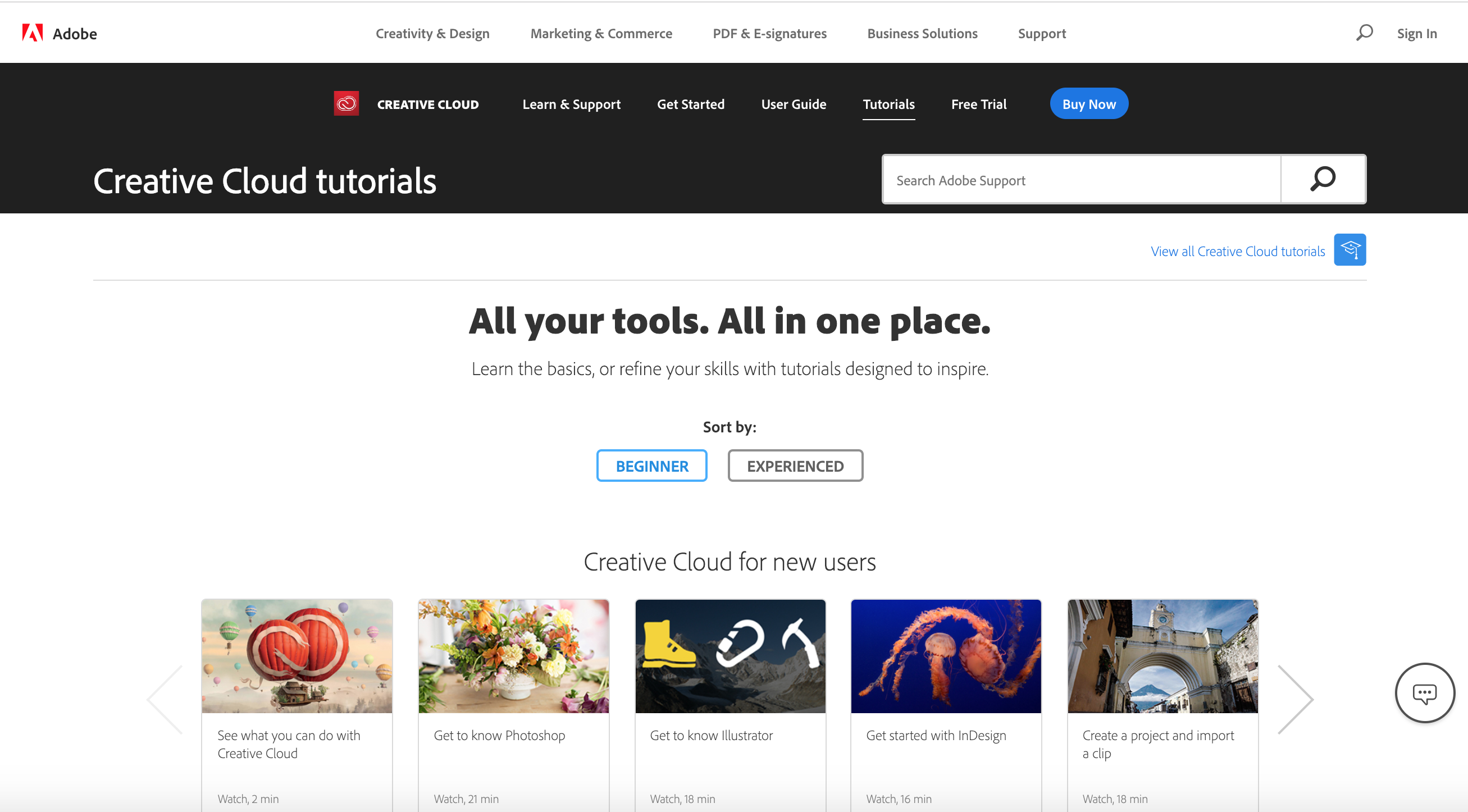Image resolution: width=1468 pixels, height=812 pixels.
Task: Go to next carousel slide arrow
Action: tap(1295, 699)
